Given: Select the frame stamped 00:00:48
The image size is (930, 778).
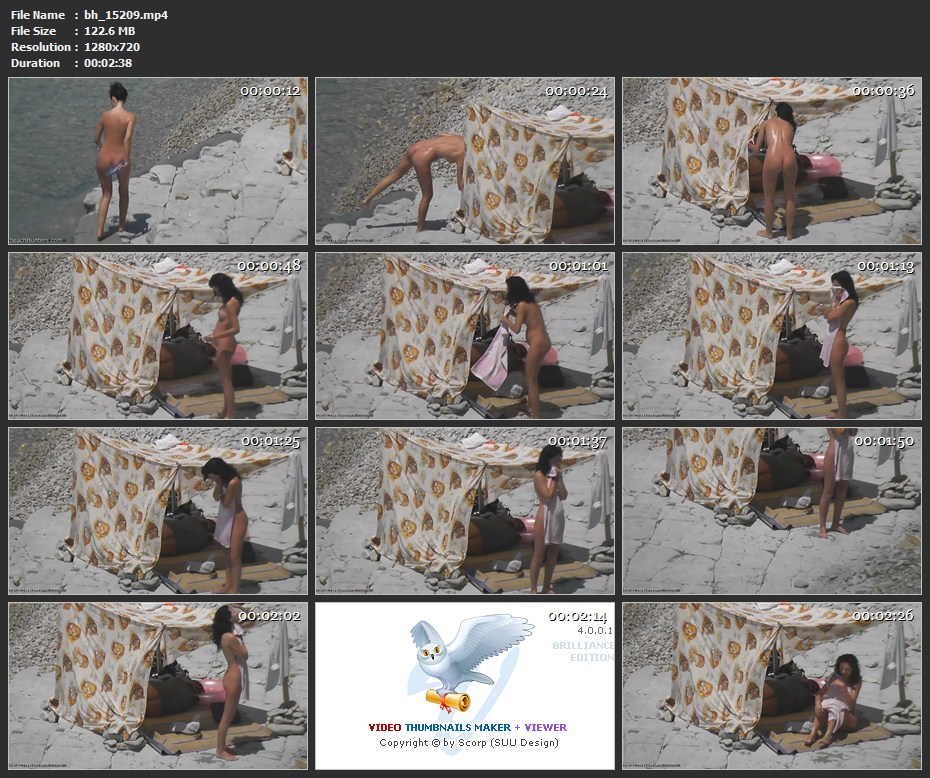Looking at the screenshot, I should point(158,335).
